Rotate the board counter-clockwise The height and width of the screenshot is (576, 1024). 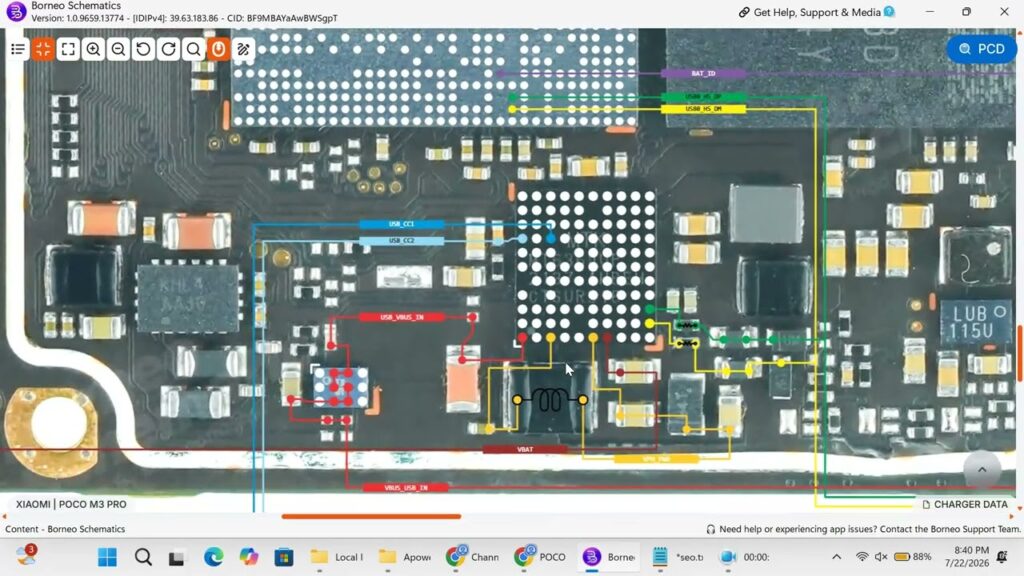pyautogui.click(x=143, y=49)
